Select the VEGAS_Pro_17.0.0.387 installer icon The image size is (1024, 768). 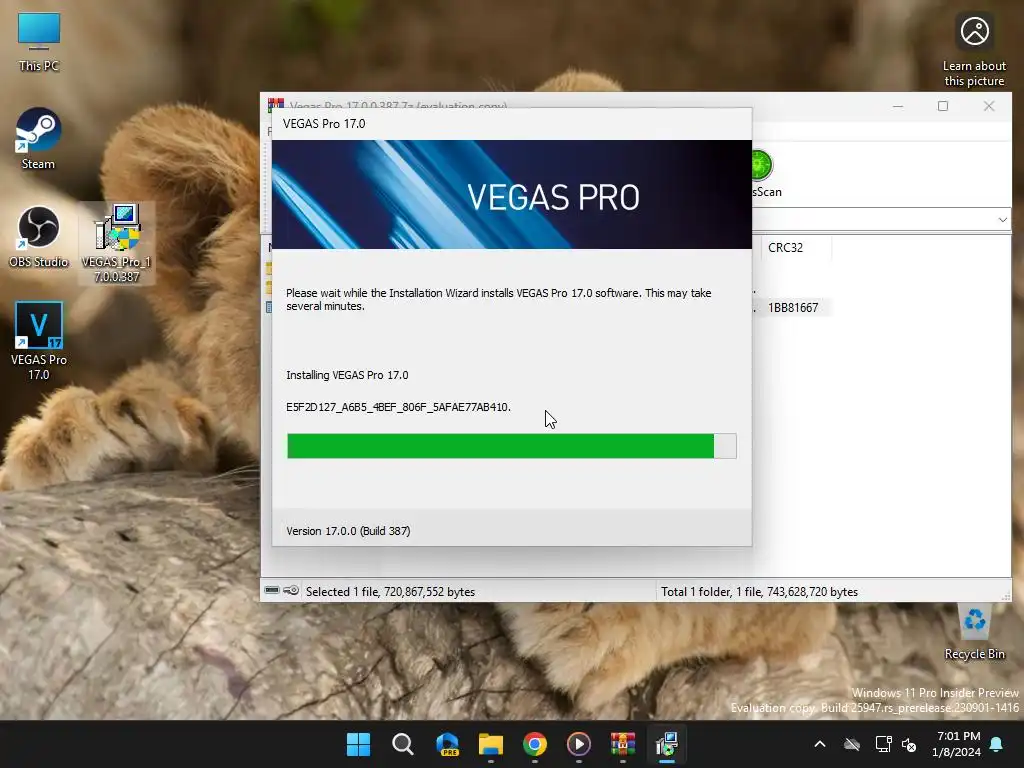pos(116,242)
